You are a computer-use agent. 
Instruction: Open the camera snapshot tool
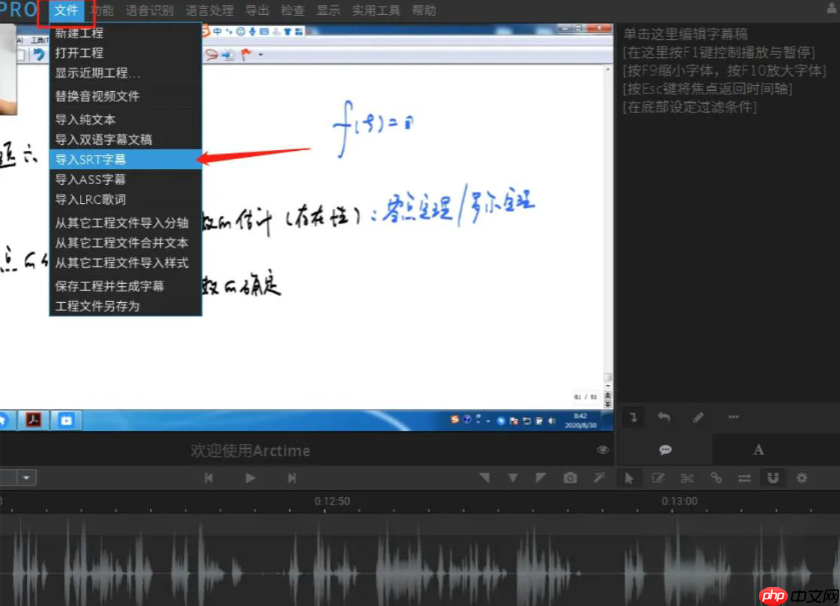point(570,478)
